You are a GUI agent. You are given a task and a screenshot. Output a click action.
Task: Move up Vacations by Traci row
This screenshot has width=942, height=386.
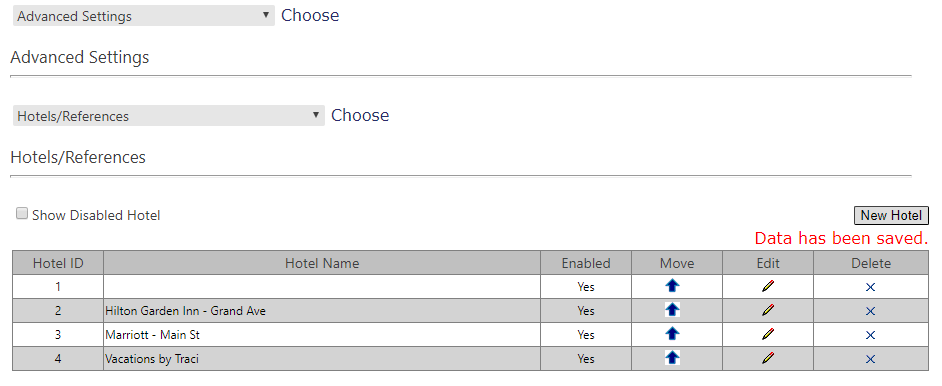[x=672, y=358]
